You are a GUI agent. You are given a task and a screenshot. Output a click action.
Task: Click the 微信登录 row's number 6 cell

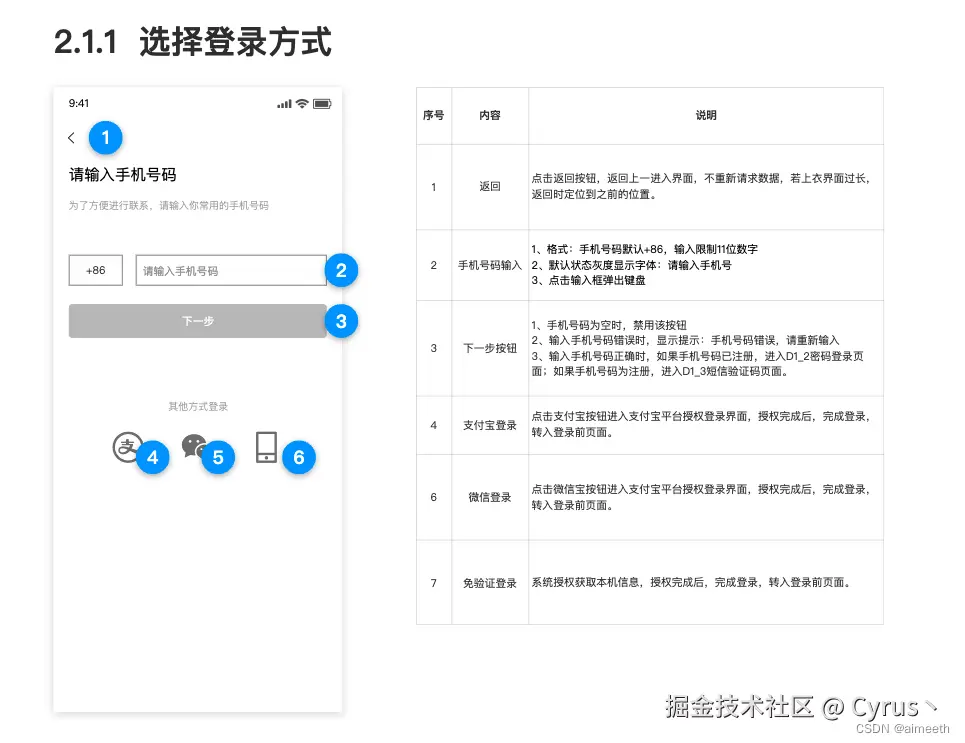point(434,497)
